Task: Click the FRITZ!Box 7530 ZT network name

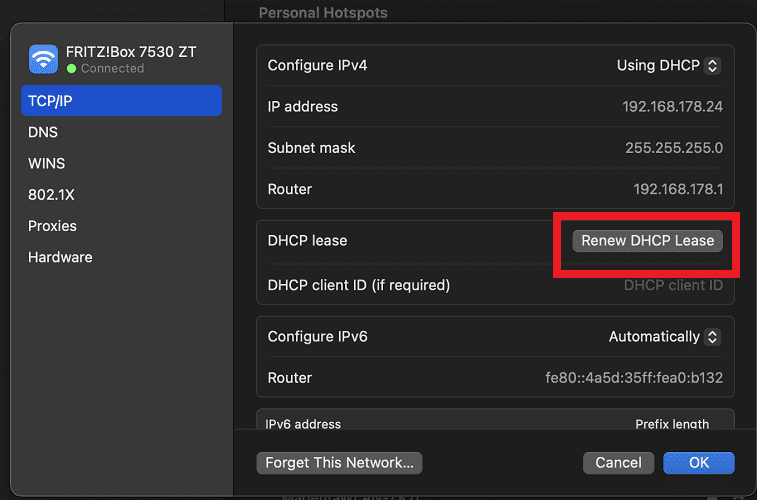Action: coord(131,52)
